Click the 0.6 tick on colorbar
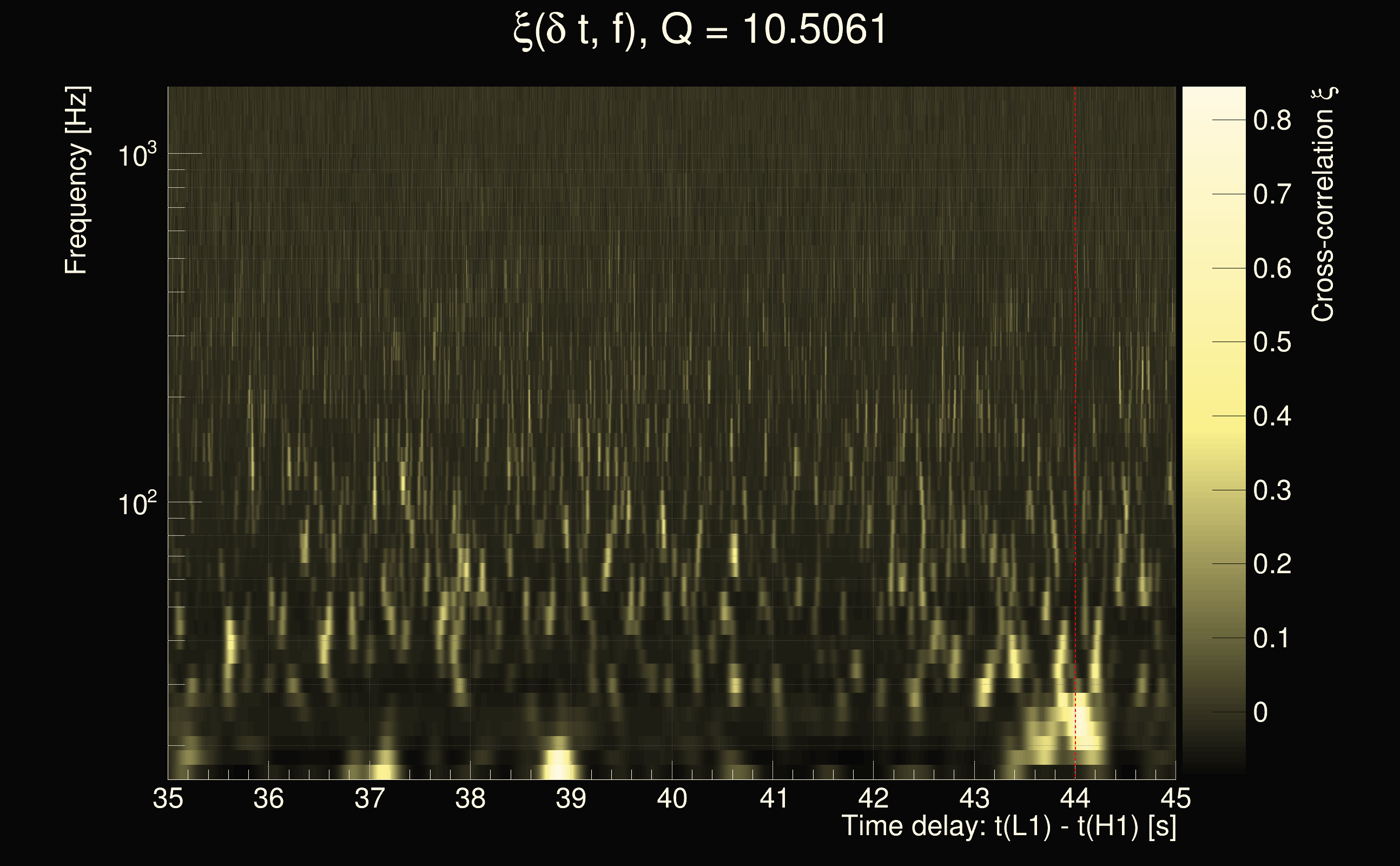 [1272, 268]
